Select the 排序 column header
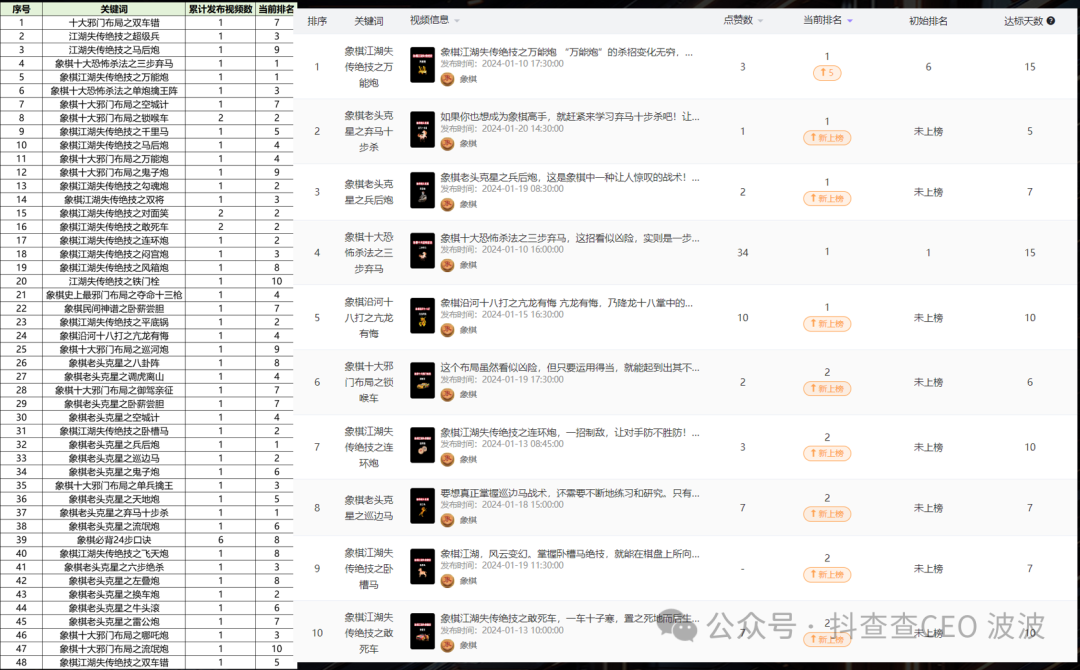 pyautogui.click(x=317, y=21)
